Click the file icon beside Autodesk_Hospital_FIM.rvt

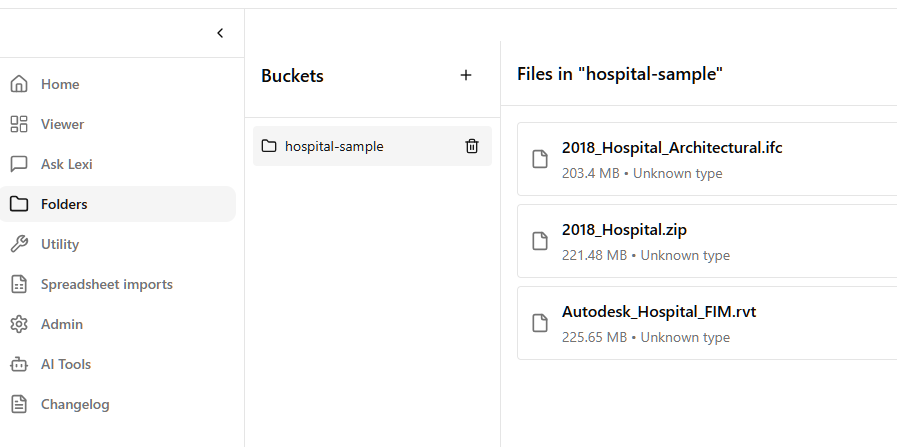coord(540,323)
